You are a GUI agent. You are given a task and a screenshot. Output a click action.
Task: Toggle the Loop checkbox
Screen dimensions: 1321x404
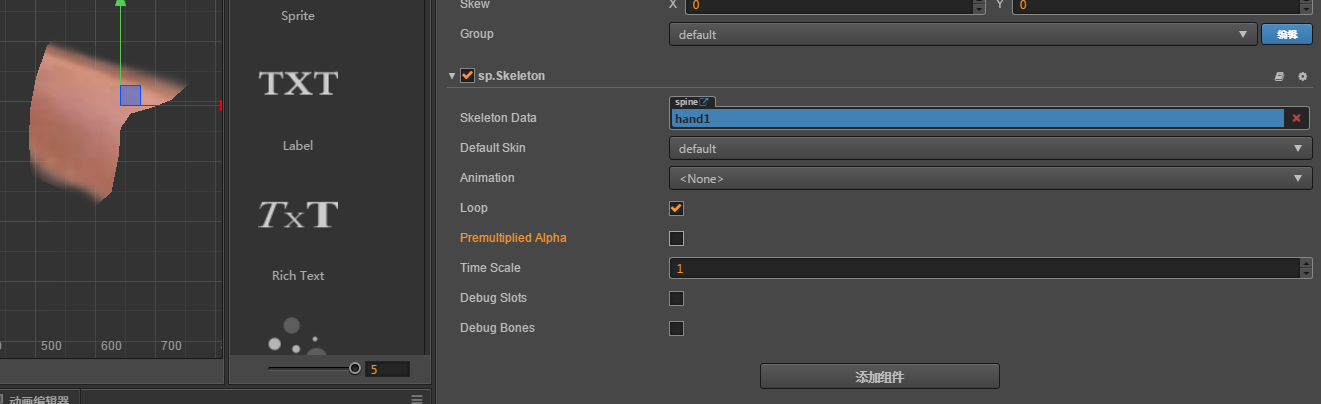tap(676, 208)
